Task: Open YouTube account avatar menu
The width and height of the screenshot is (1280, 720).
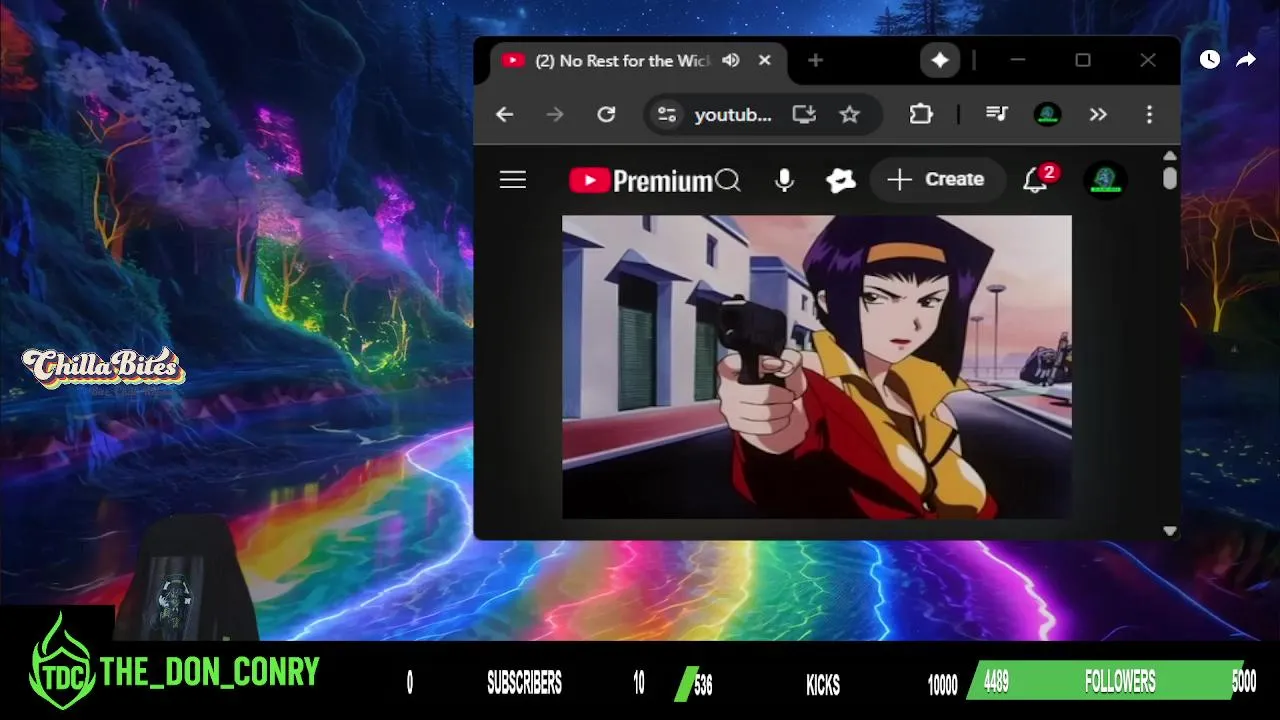Action: 1105,180
